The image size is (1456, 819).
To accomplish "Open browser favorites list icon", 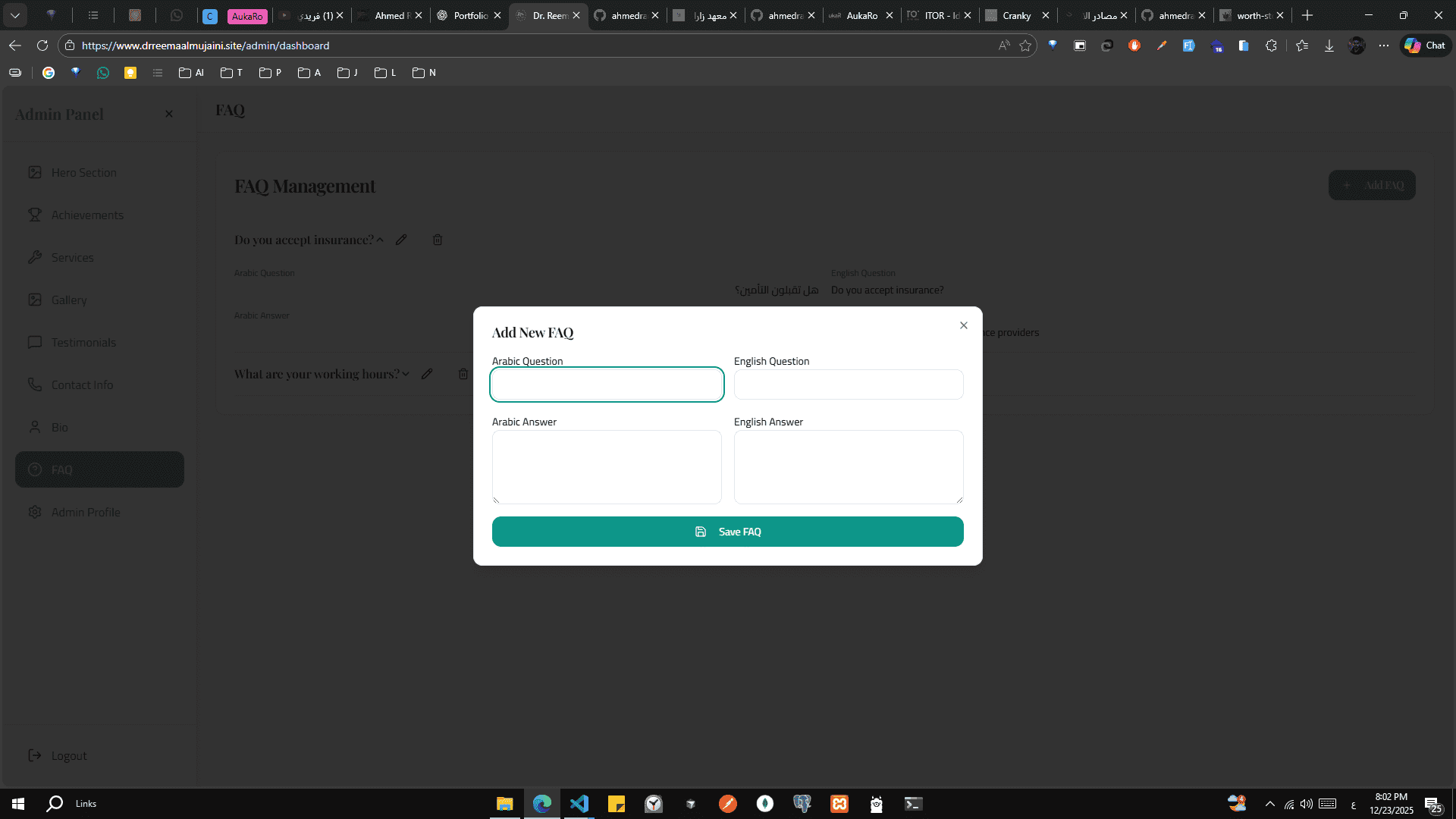I will click(x=1302, y=45).
